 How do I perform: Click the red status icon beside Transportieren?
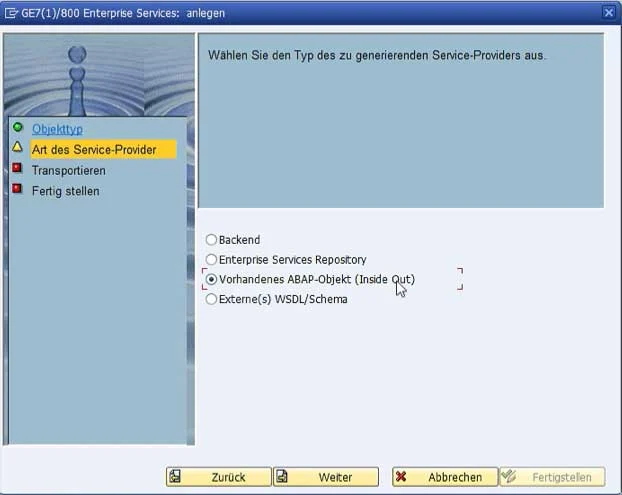(17, 169)
